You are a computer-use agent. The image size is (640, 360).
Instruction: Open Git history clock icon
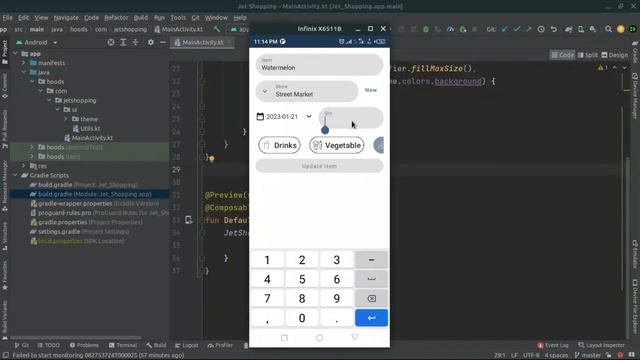point(541,29)
